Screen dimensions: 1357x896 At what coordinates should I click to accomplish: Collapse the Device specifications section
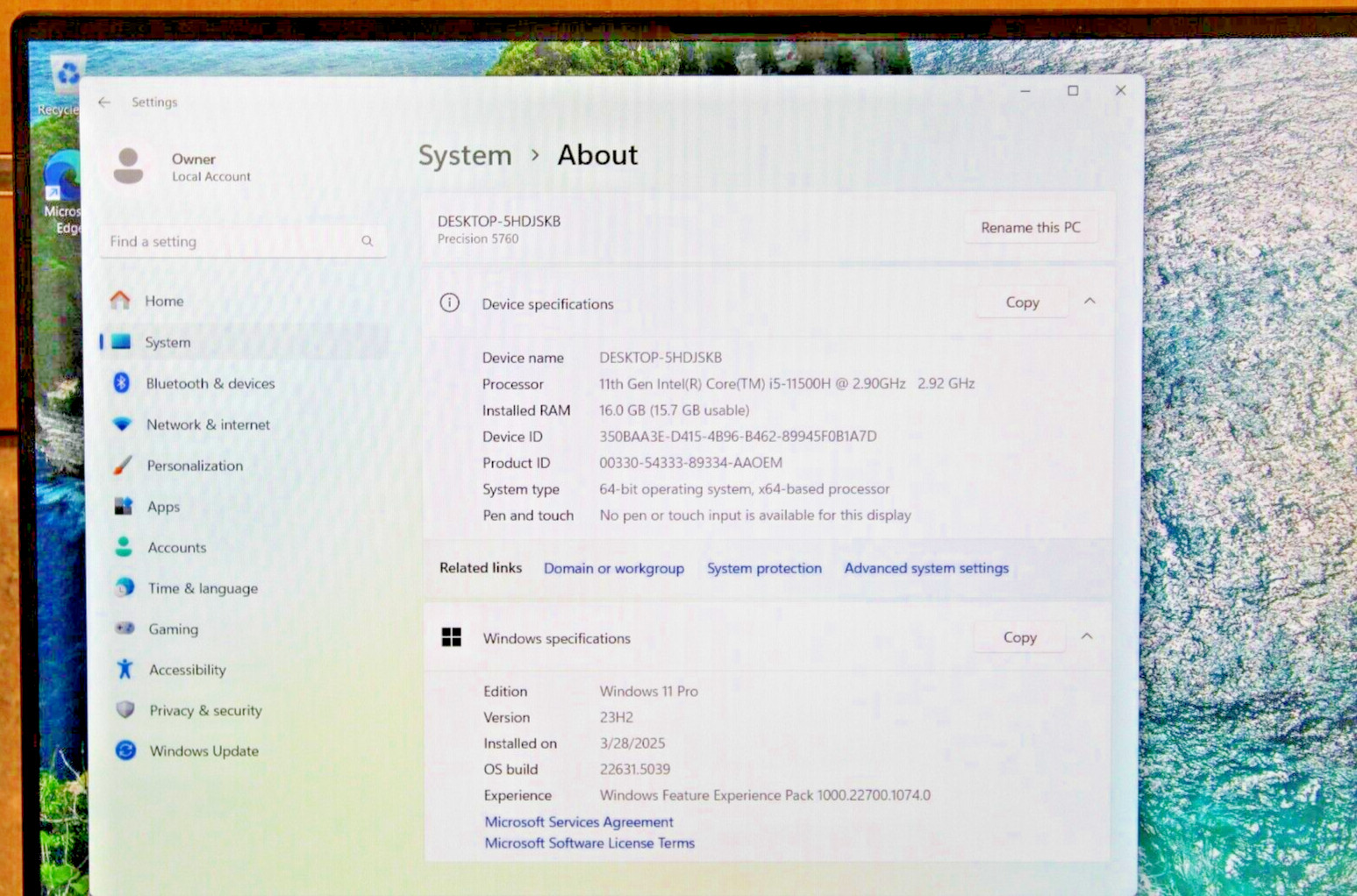[x=1089, y=301]
